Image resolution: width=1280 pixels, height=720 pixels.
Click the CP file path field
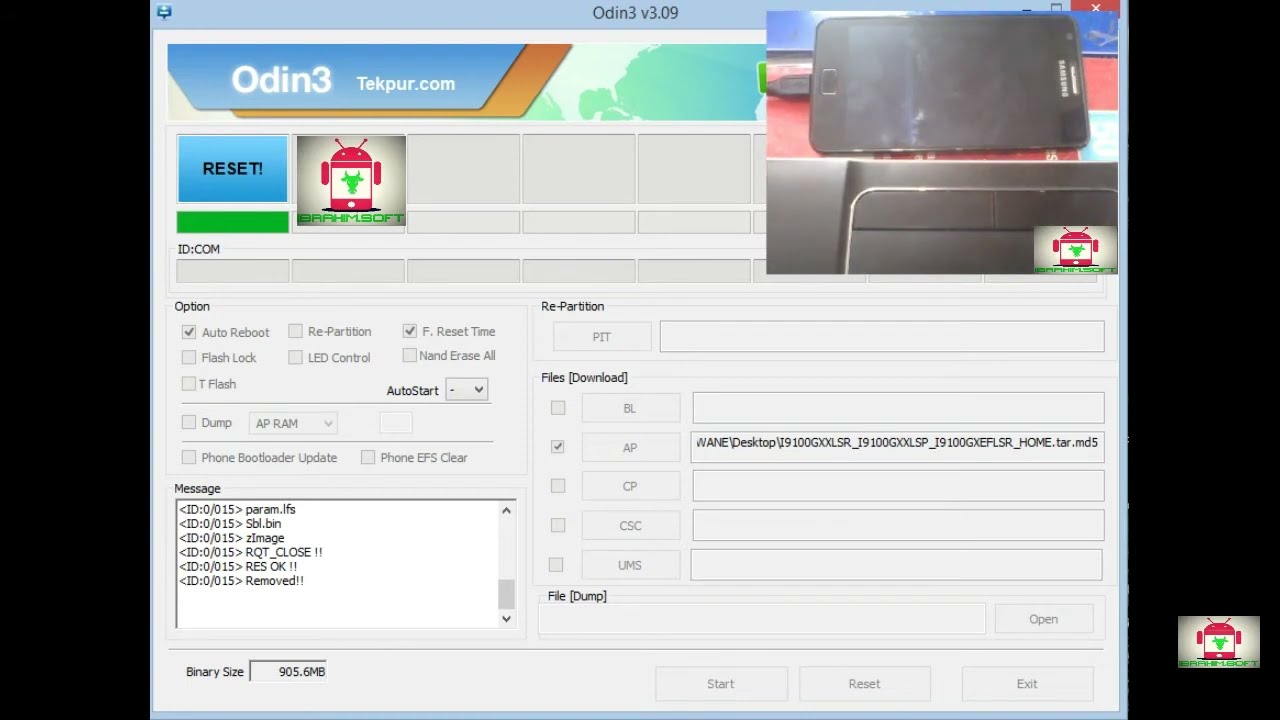tap(898, 486)
